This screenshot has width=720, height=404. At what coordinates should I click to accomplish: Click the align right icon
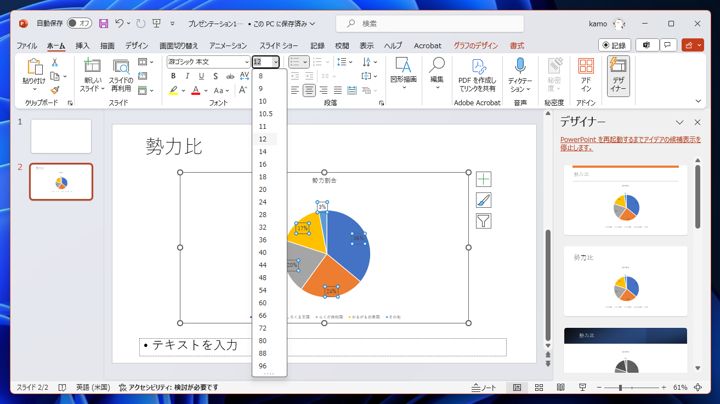click(324, 90)
